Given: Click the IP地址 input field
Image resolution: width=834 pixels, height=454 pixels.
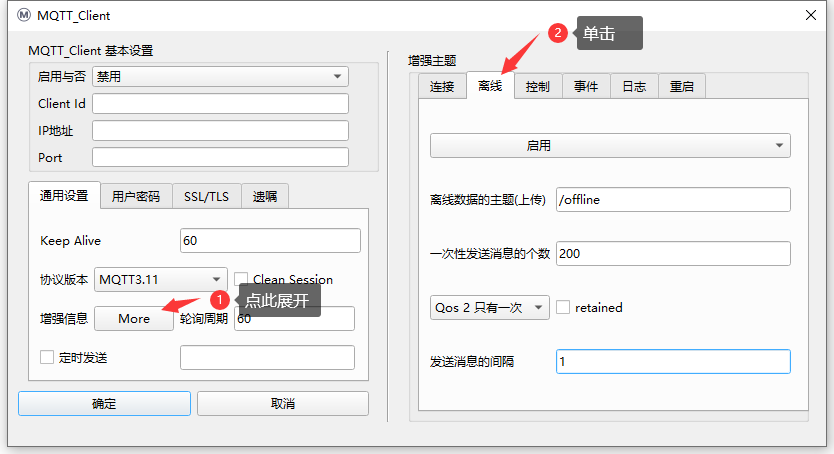Looking at the screenshot, I should pos(220,131).
